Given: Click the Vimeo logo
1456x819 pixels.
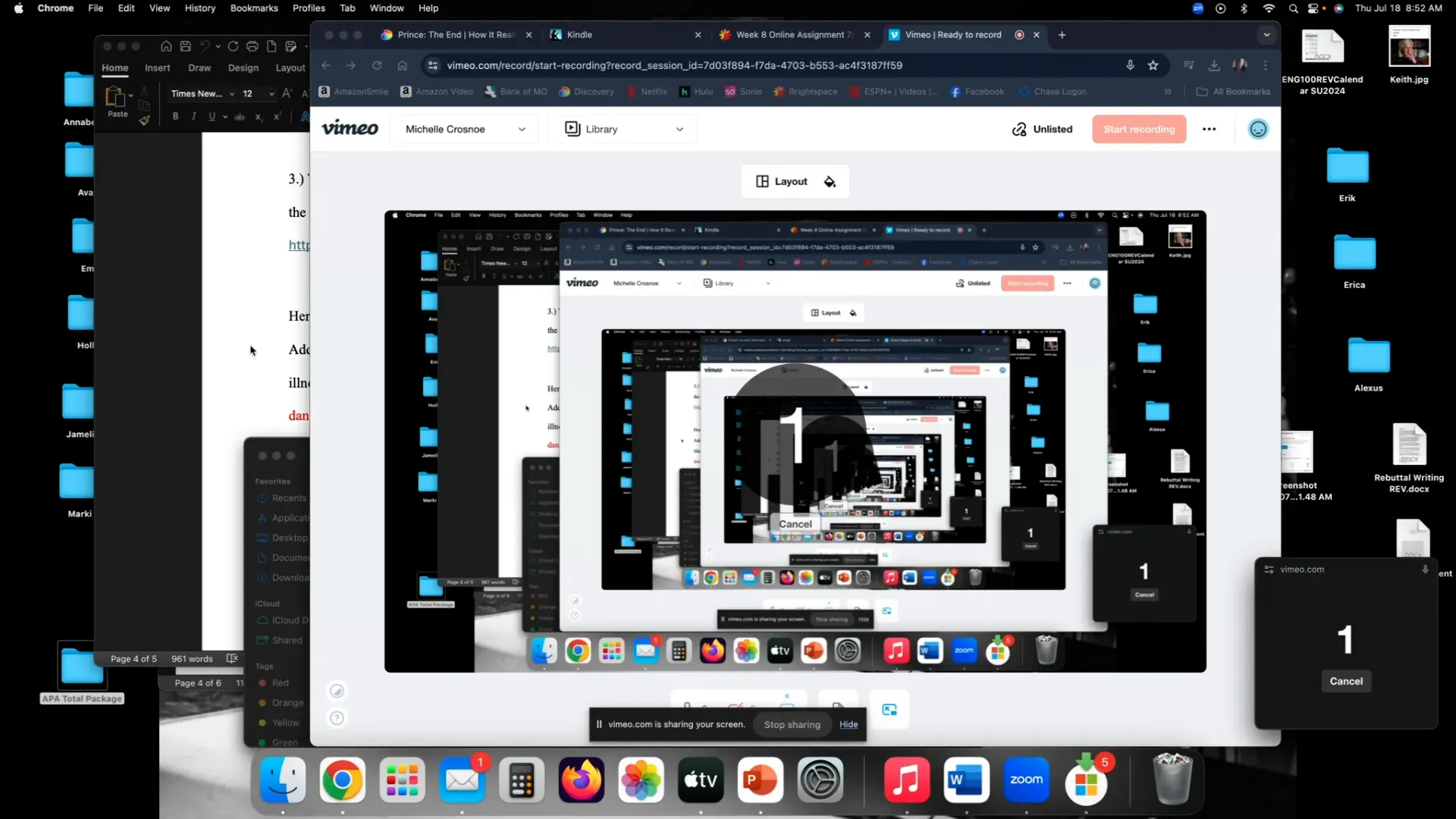Looking at the screenshot, I should point(350,128).
